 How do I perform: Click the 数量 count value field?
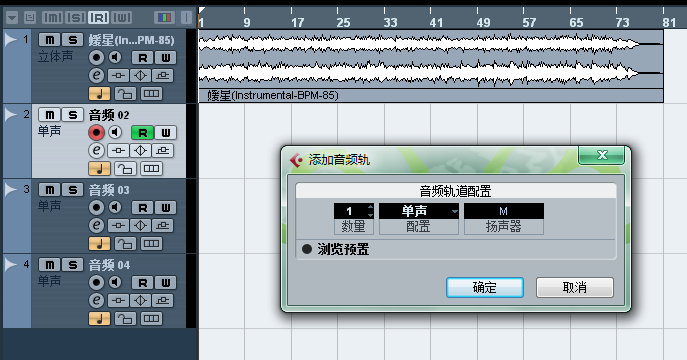pyautogui.click(x=350, y=211)
